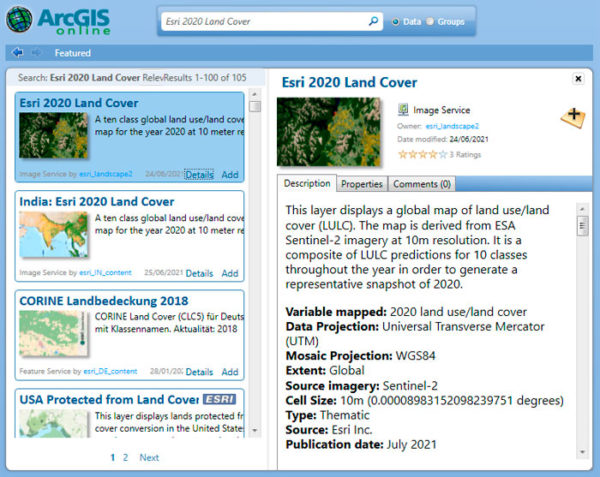Screen dimensions: 600x477
Task: Click the CORINE Landbedeckung thumbnail
Action: [53, 333]
